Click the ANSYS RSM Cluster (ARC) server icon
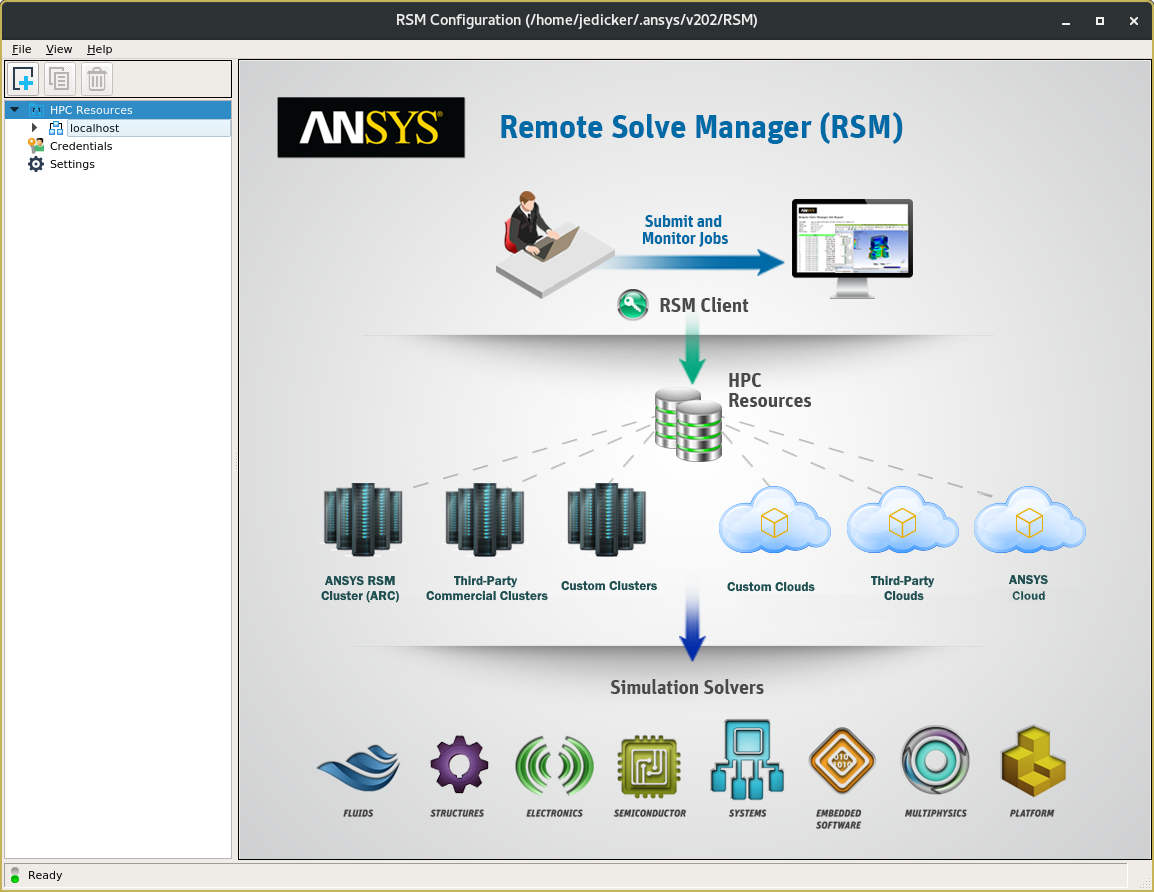Screen dimensions: 1154x892 click(362, 519)
